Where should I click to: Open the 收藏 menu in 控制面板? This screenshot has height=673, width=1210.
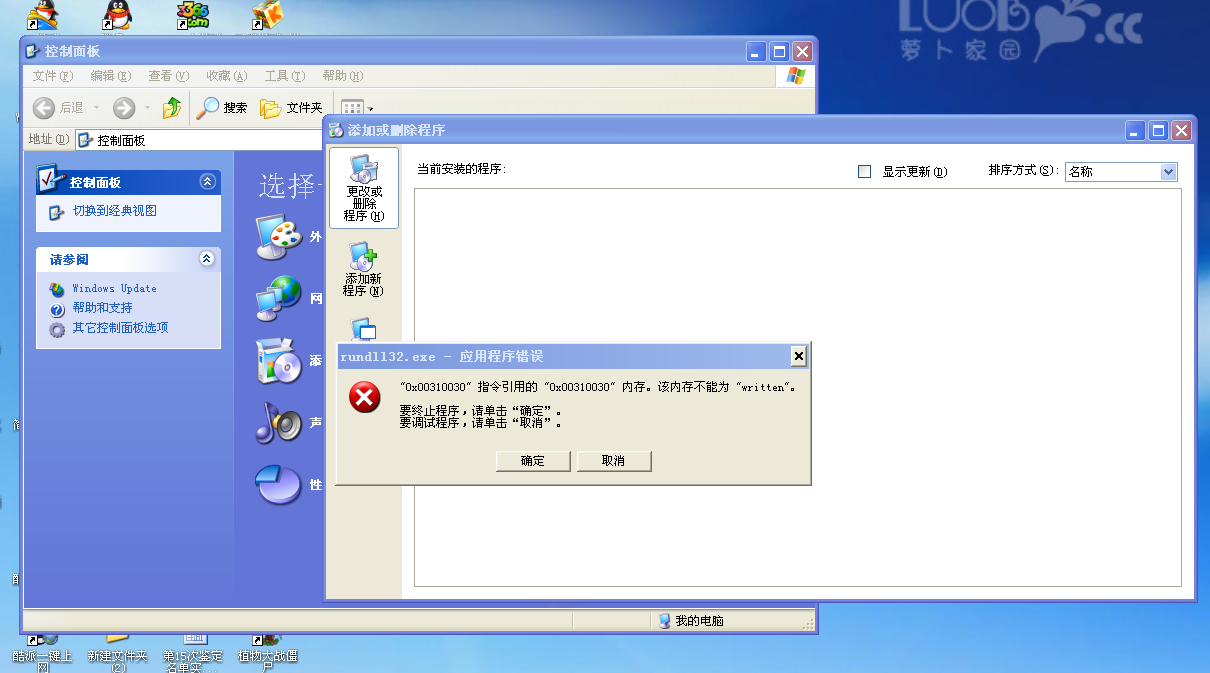click(x=226, y=76)
